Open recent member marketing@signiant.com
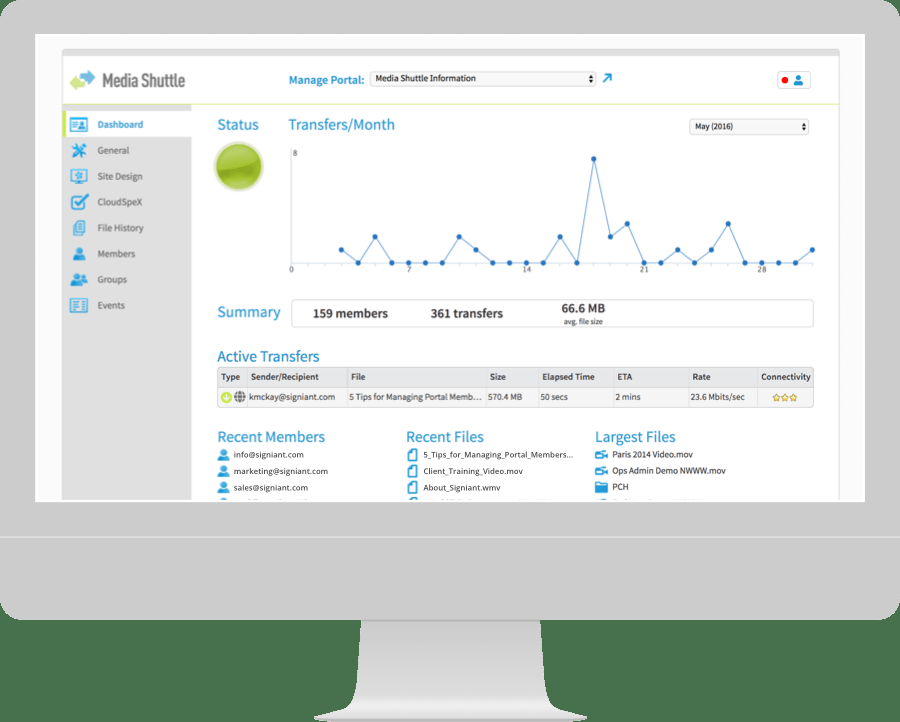The image size is (900, 722). [281, 471]
